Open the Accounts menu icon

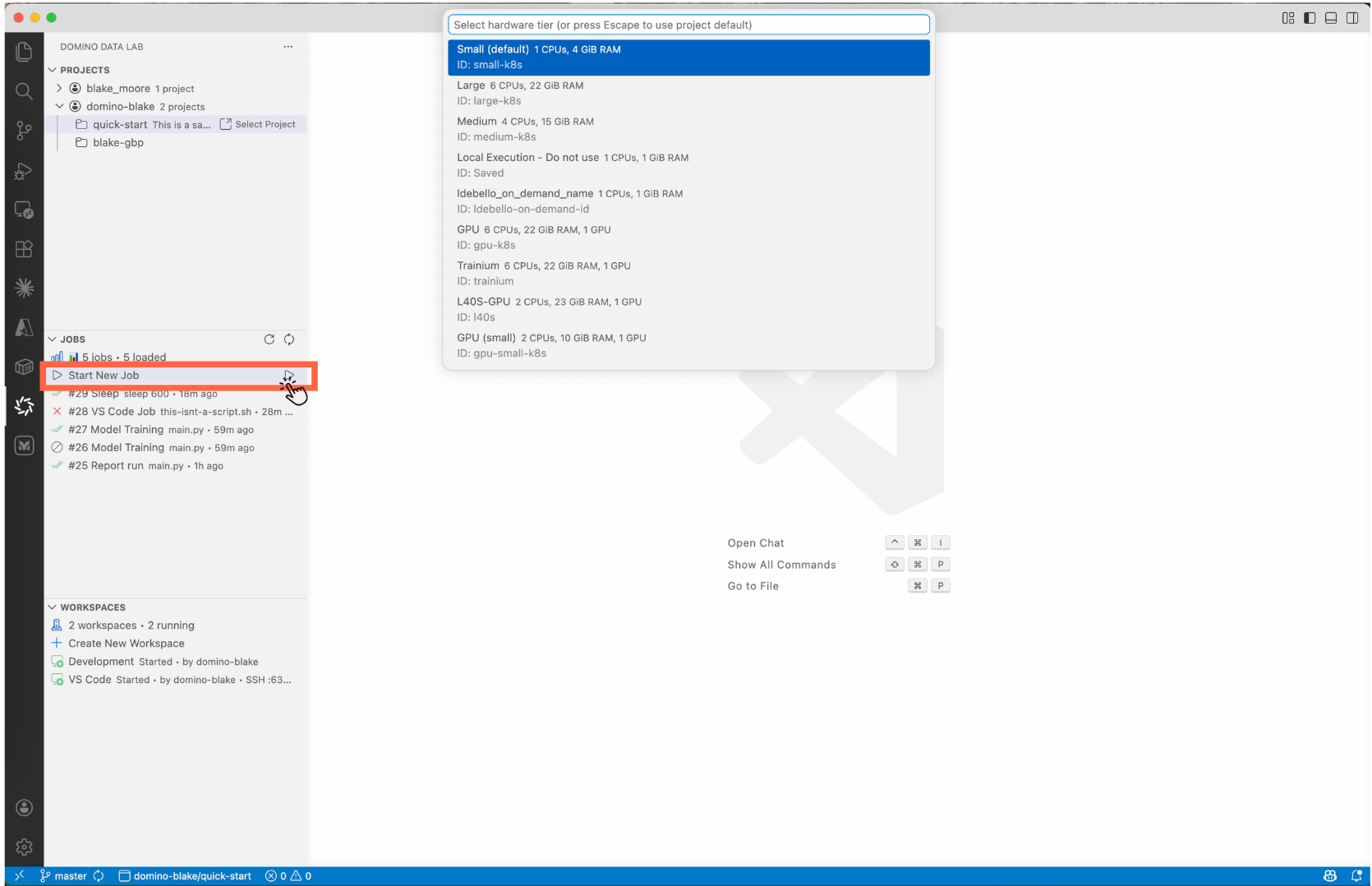point(24,808)
